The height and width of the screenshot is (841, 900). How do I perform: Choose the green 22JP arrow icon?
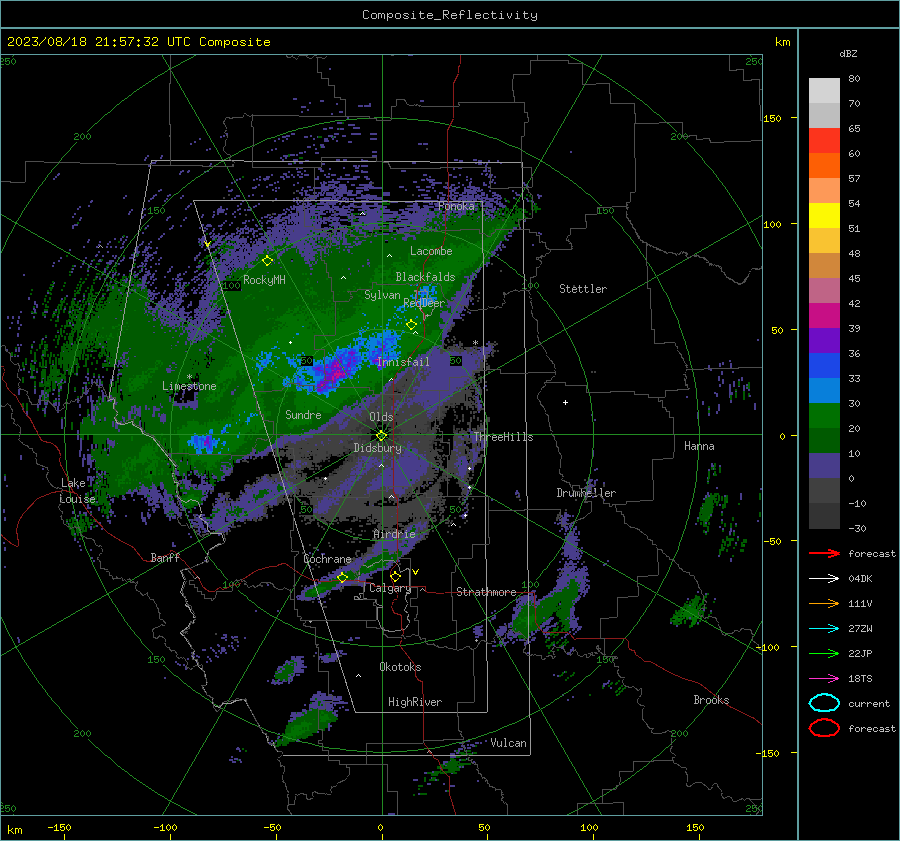824,653
